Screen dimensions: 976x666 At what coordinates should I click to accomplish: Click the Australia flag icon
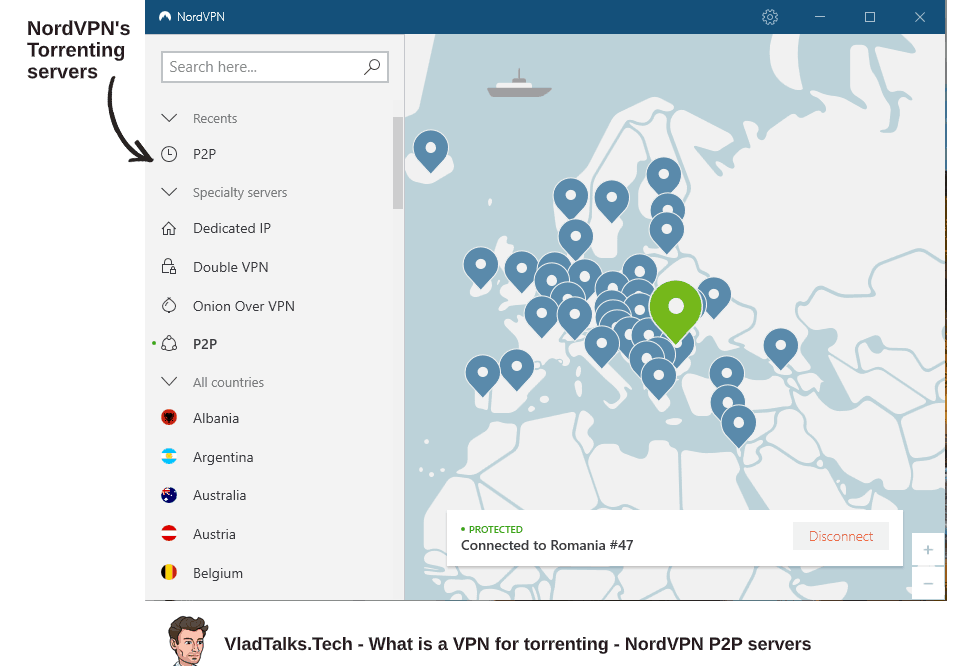pyautogui.click(x=169, y=495)
